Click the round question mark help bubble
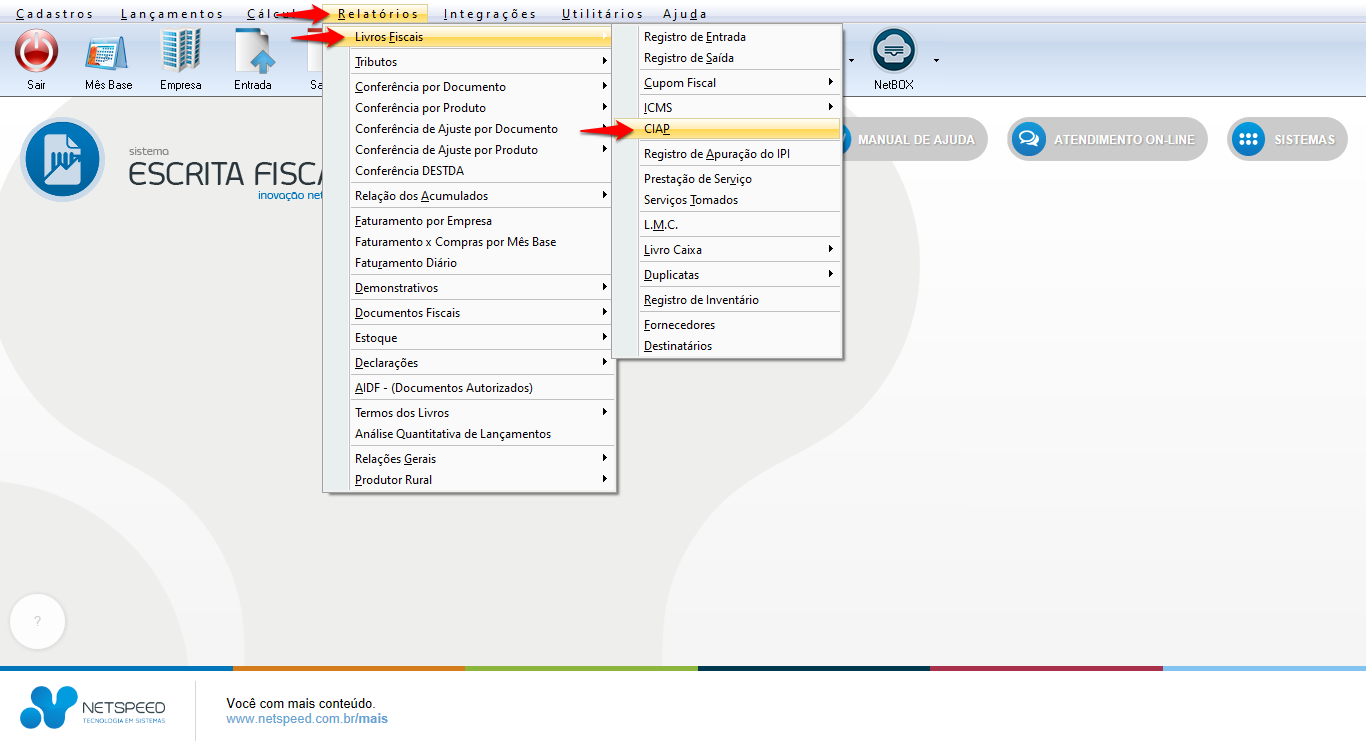Image resolution: width=1366 pixels, height=747 pixels. (37, 621)
